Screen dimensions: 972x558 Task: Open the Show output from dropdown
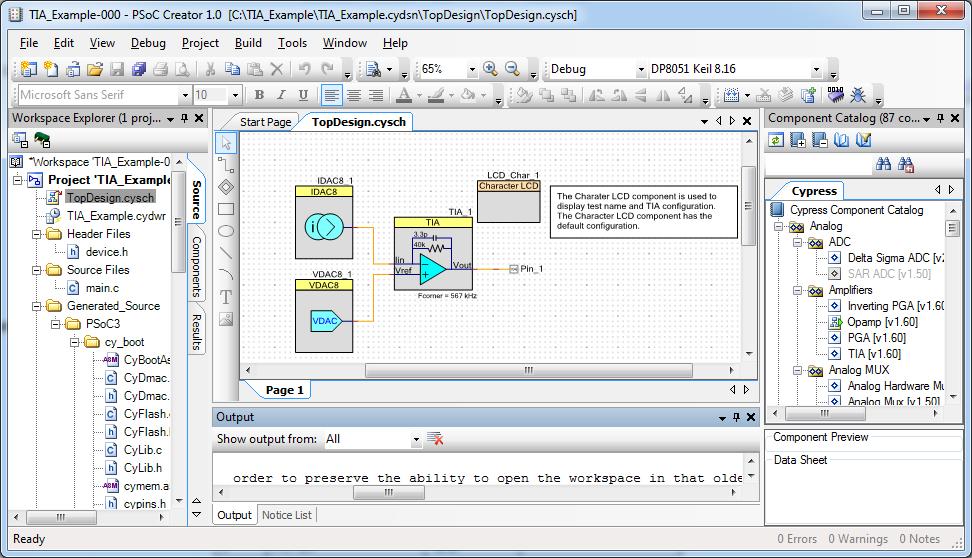pos(416,440)
